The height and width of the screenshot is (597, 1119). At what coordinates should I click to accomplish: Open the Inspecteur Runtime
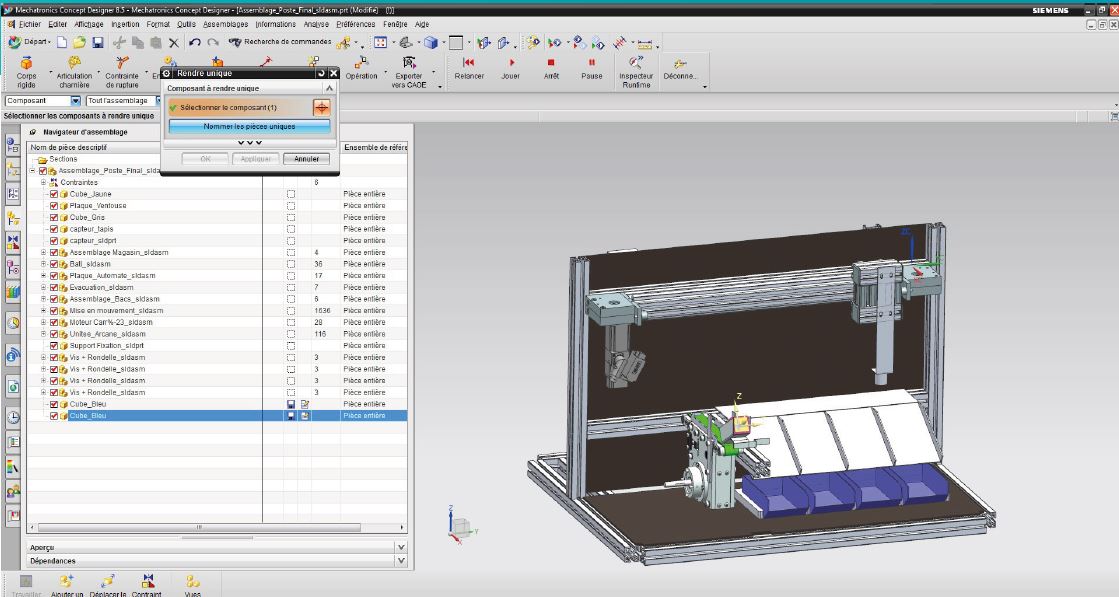[636, 72]
